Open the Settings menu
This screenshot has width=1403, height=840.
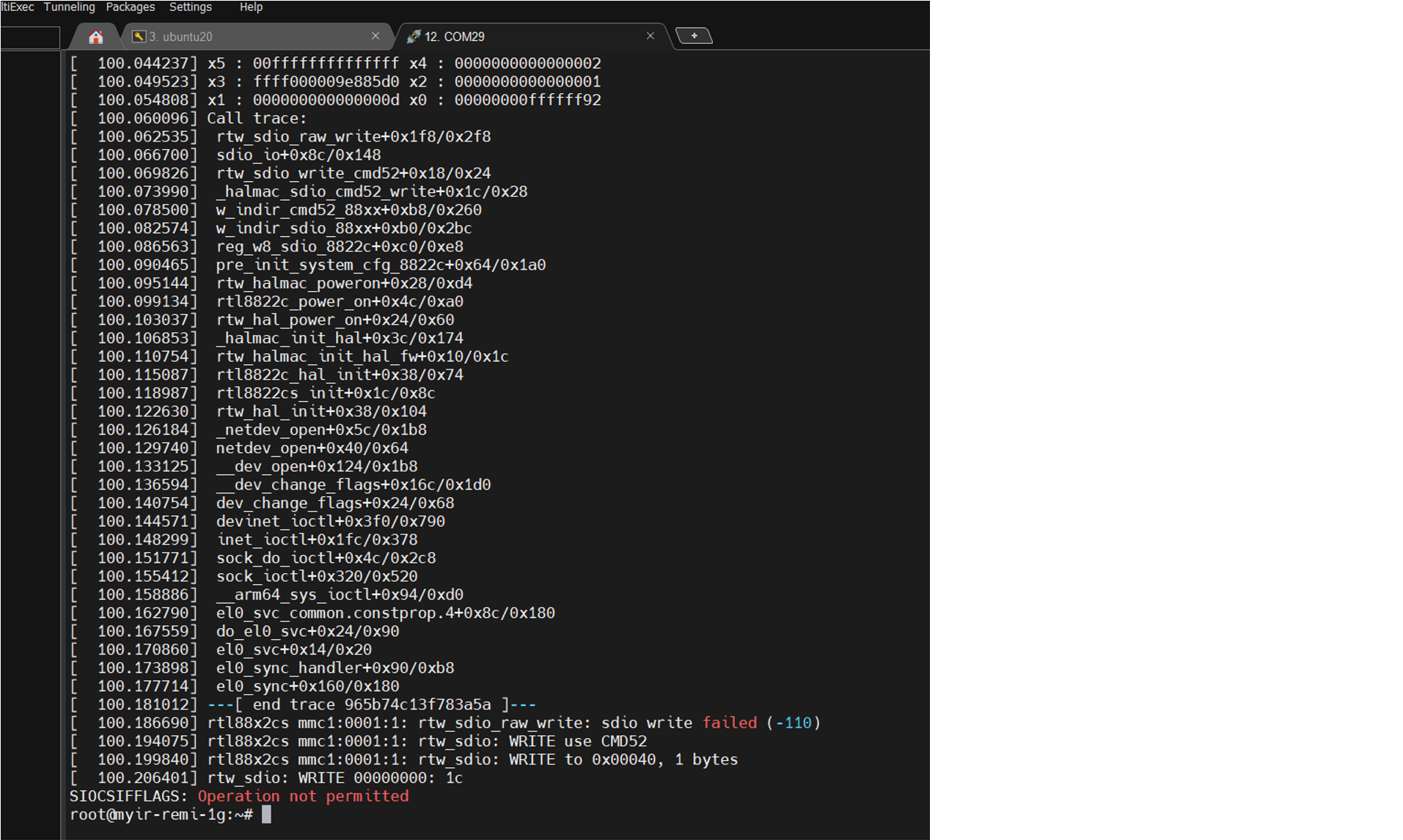click(191, 7)
